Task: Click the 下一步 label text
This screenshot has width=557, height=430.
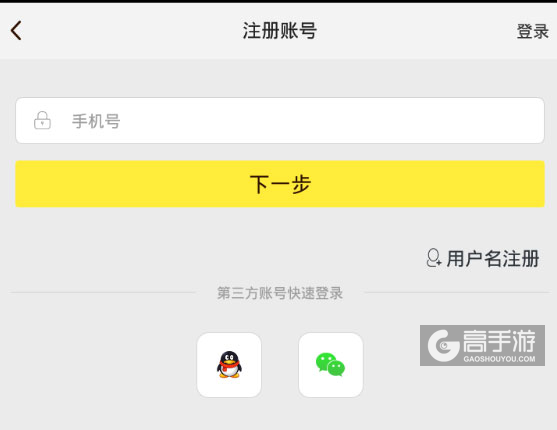Action: pyautogui.click(x=280, y=184)
